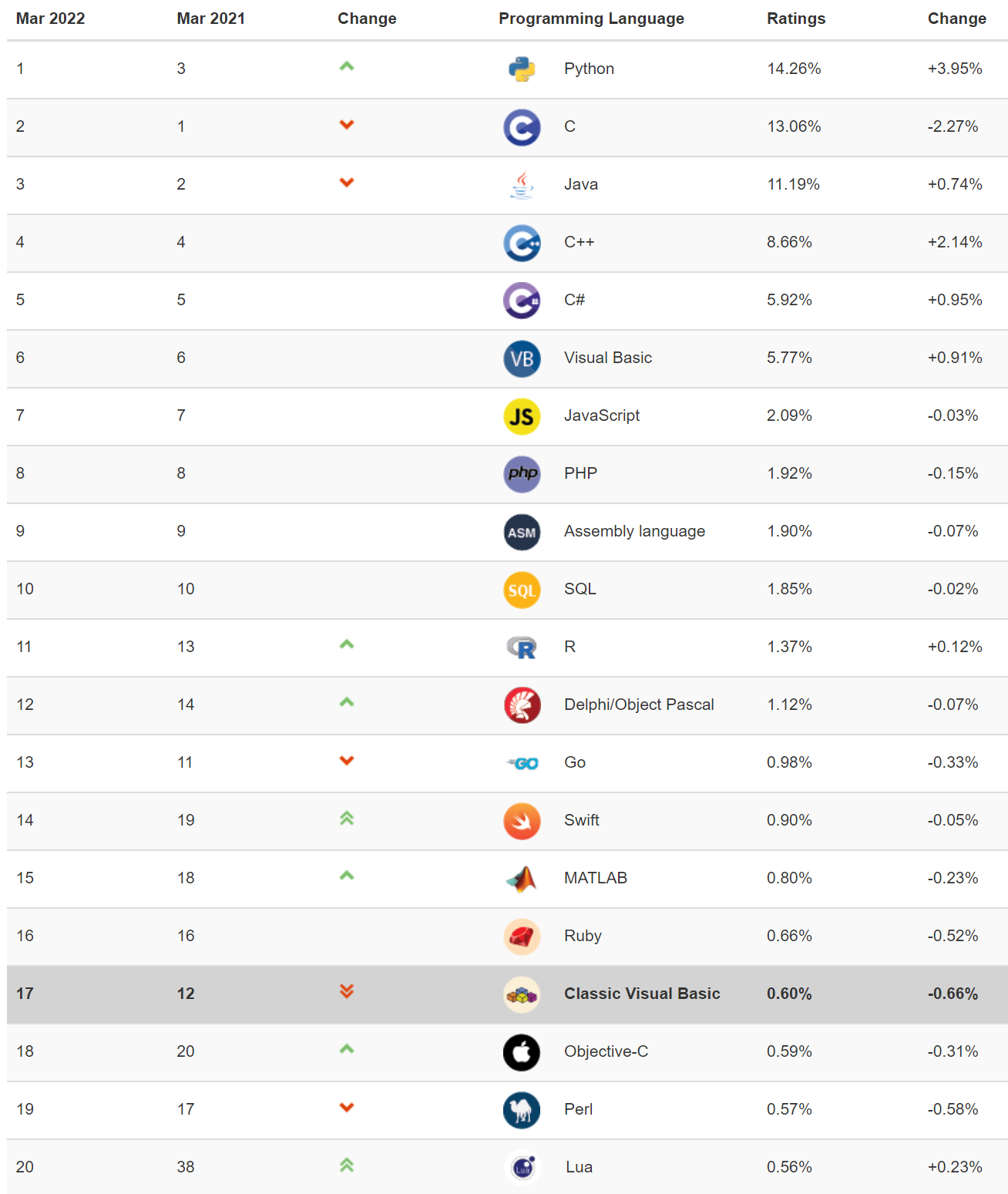This screenshot has width=1008, height=1194.
Task: Click the orange SQL icon
Action: tap(522, 590)
